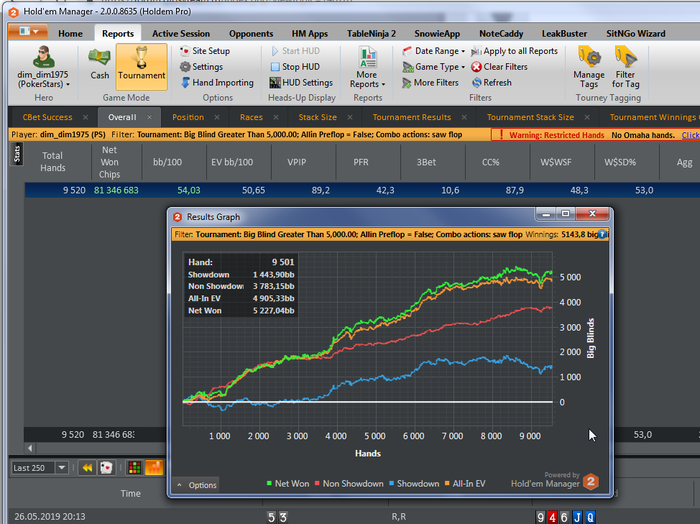This screenshot has height=524, width=700.
Task: Switch to the Stack Size report tab
Action: tap(317, 117)
